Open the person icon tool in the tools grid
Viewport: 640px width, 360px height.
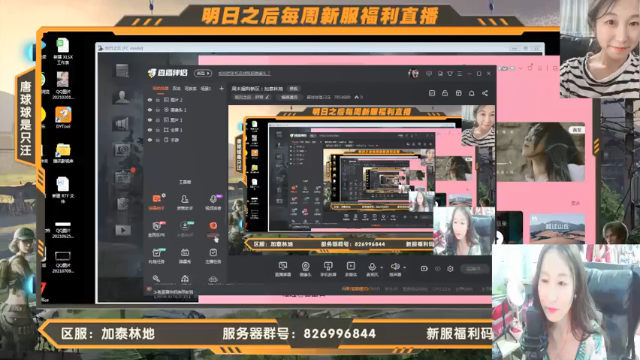point(184,202)
